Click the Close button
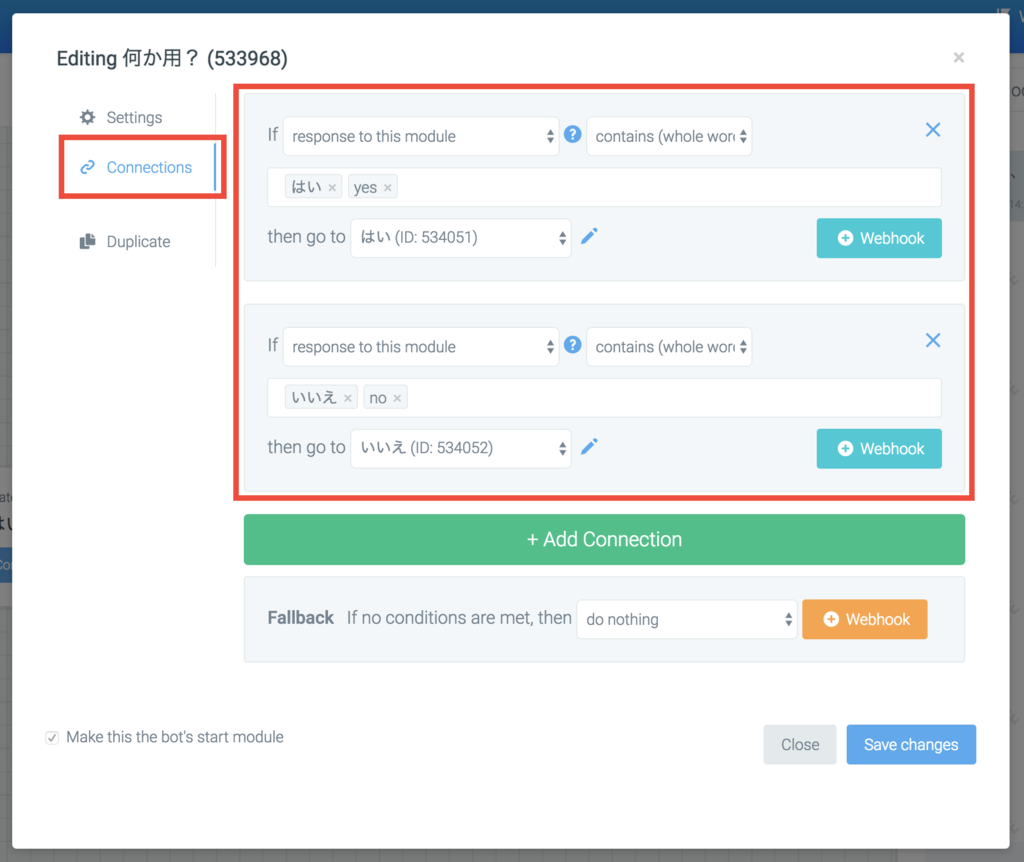Viewport: 1024px width, 862px height. click(800, 744)
